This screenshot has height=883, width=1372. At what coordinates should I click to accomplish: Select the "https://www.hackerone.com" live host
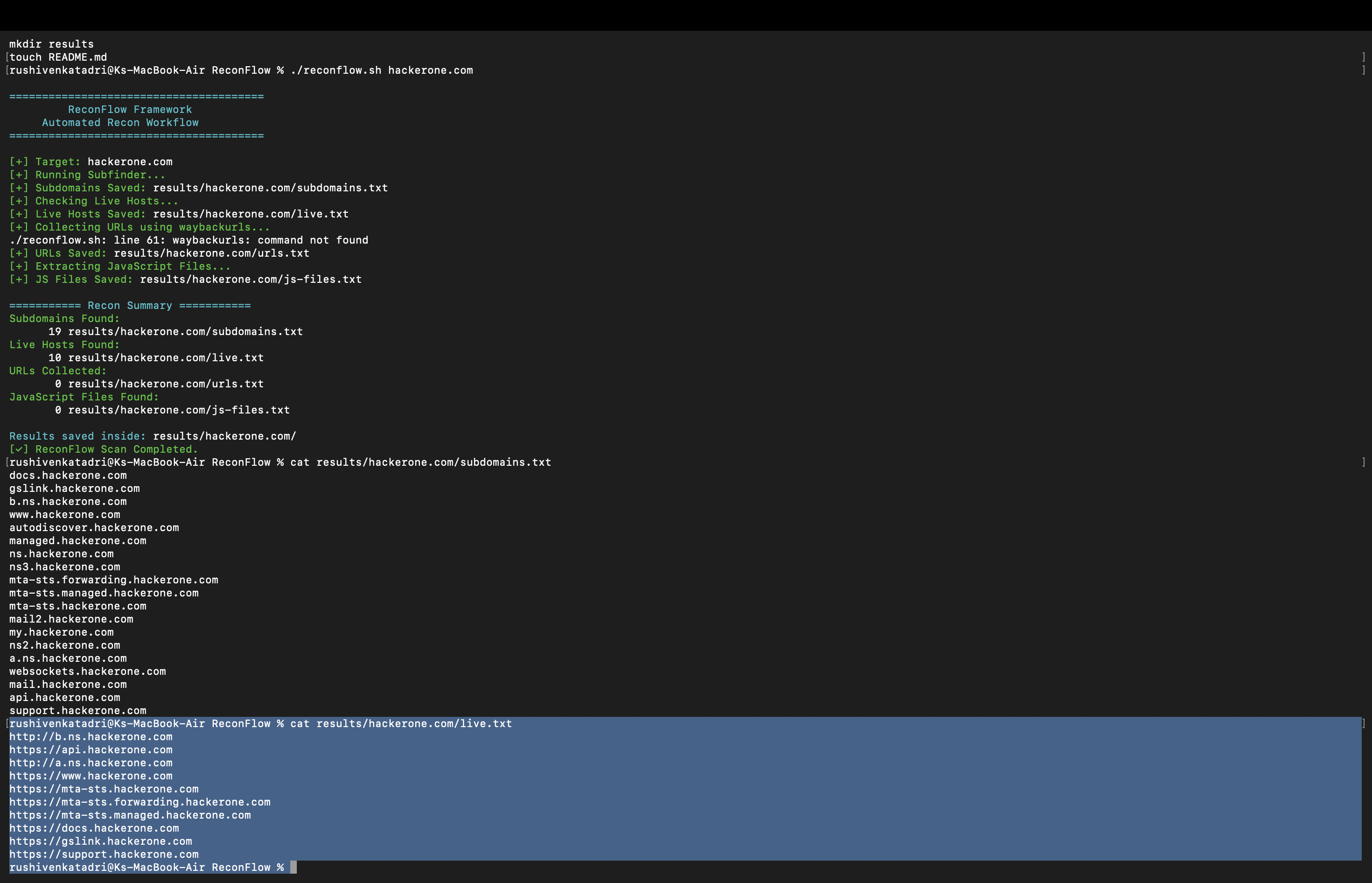coord(91,776)
